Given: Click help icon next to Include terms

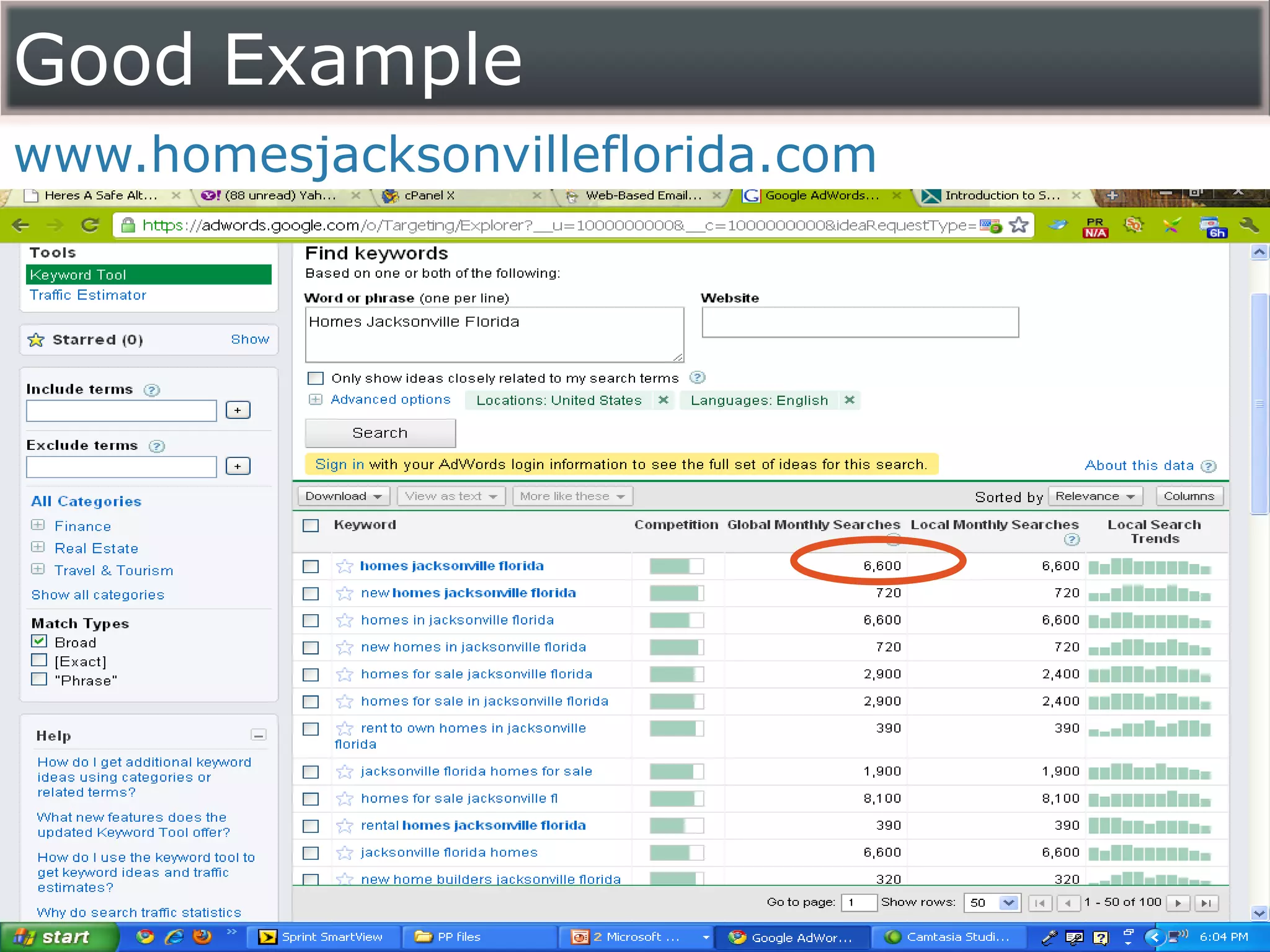Looking at the screenshot, I should tap(151, 390).
